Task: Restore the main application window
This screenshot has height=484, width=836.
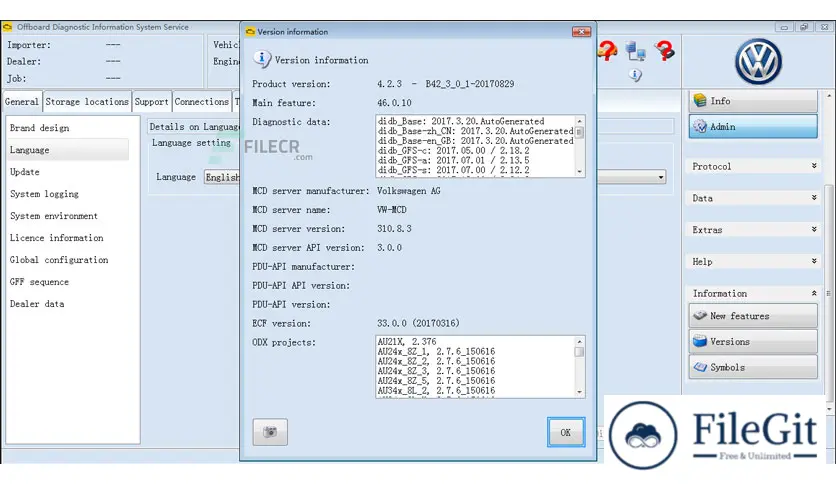Action: (804, 27)
